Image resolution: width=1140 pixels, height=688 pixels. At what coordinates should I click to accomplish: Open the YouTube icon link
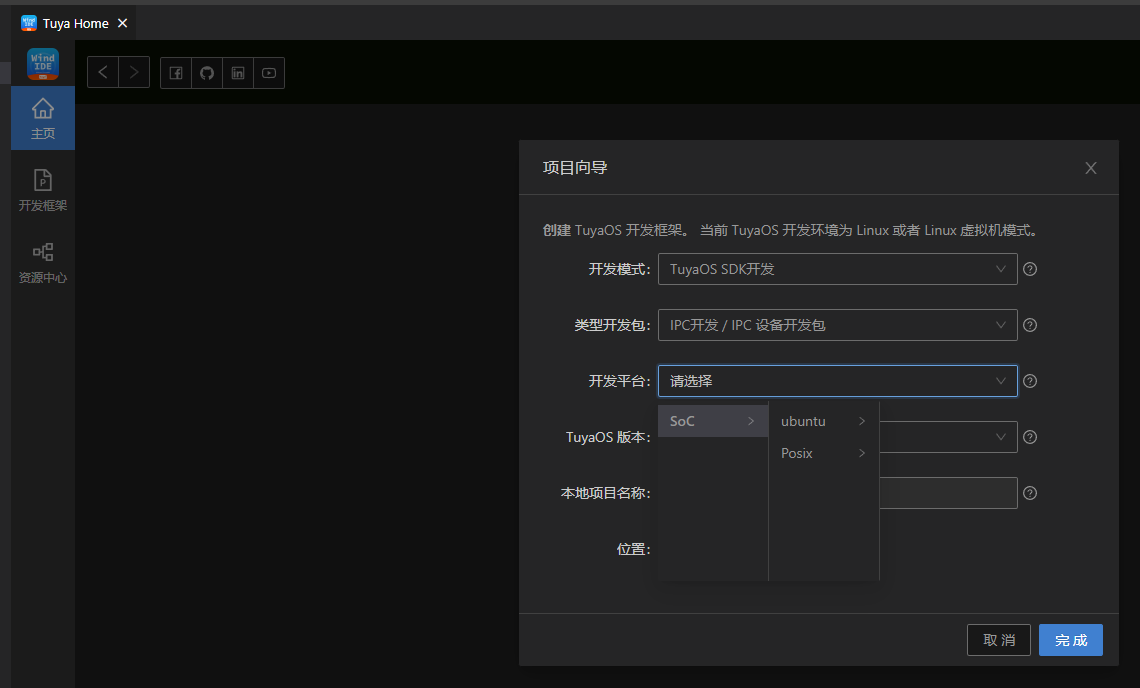pos(269,73)
